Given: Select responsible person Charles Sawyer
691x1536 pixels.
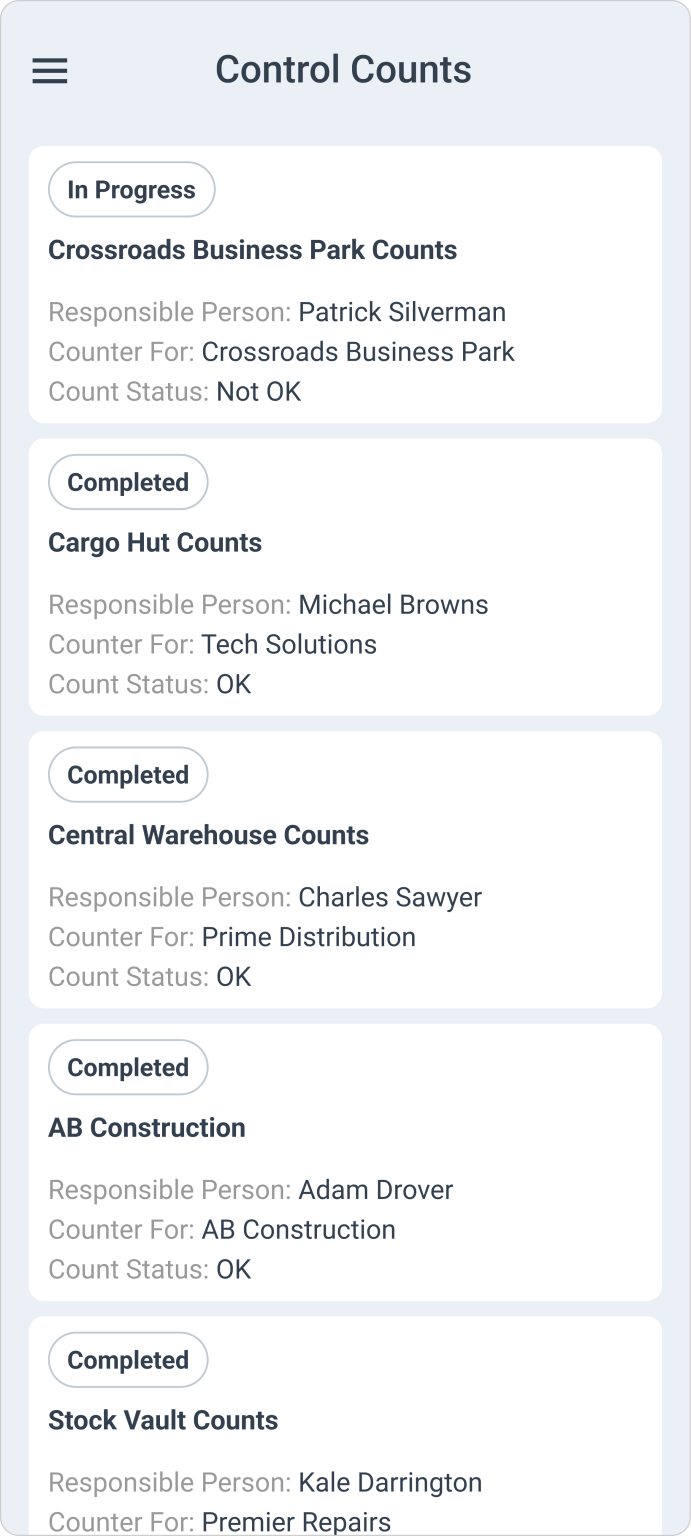Looking at the screenshot, I should [390, 897].
